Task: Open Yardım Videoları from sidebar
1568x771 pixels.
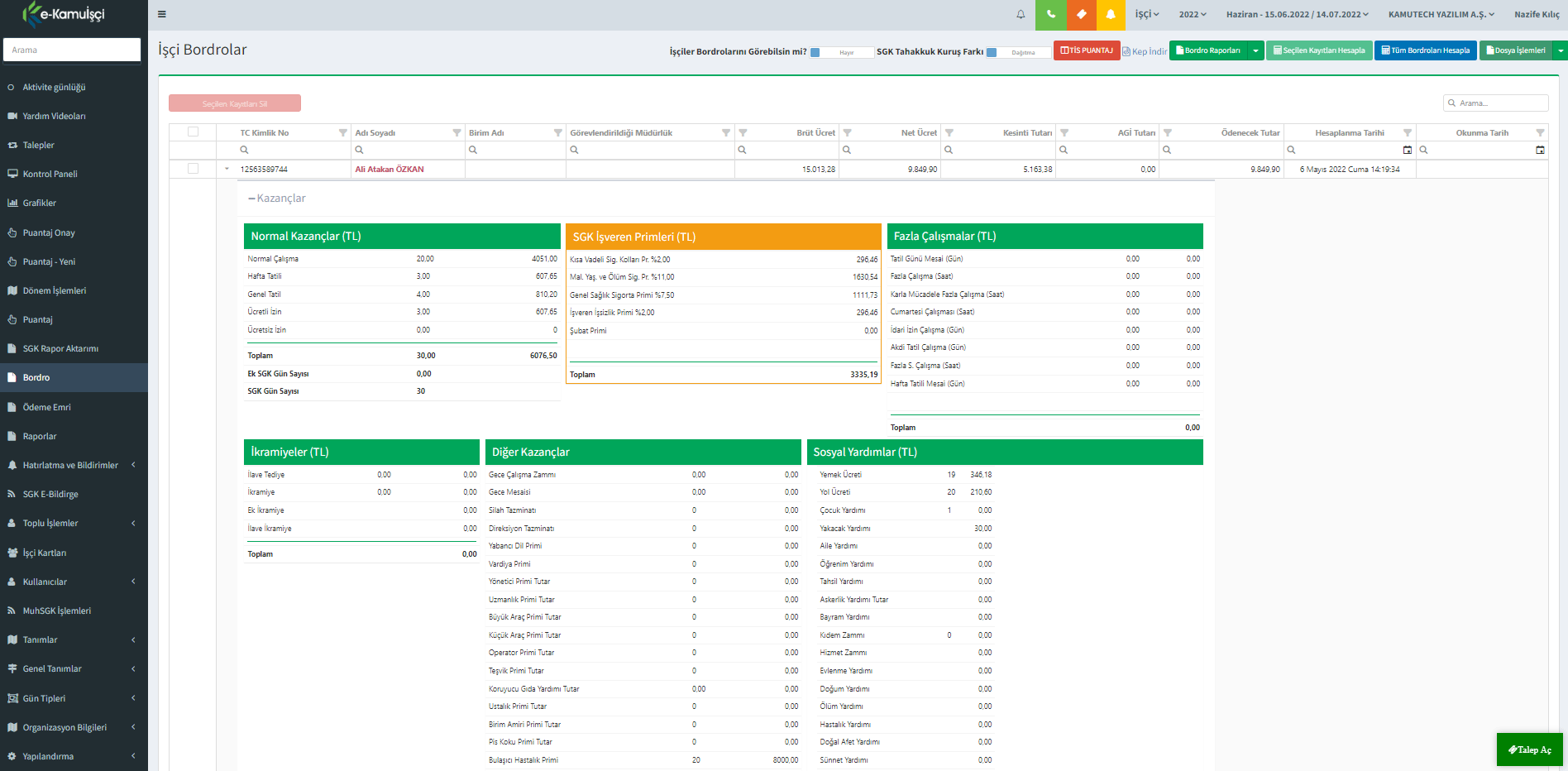Action: pos(54,117)
